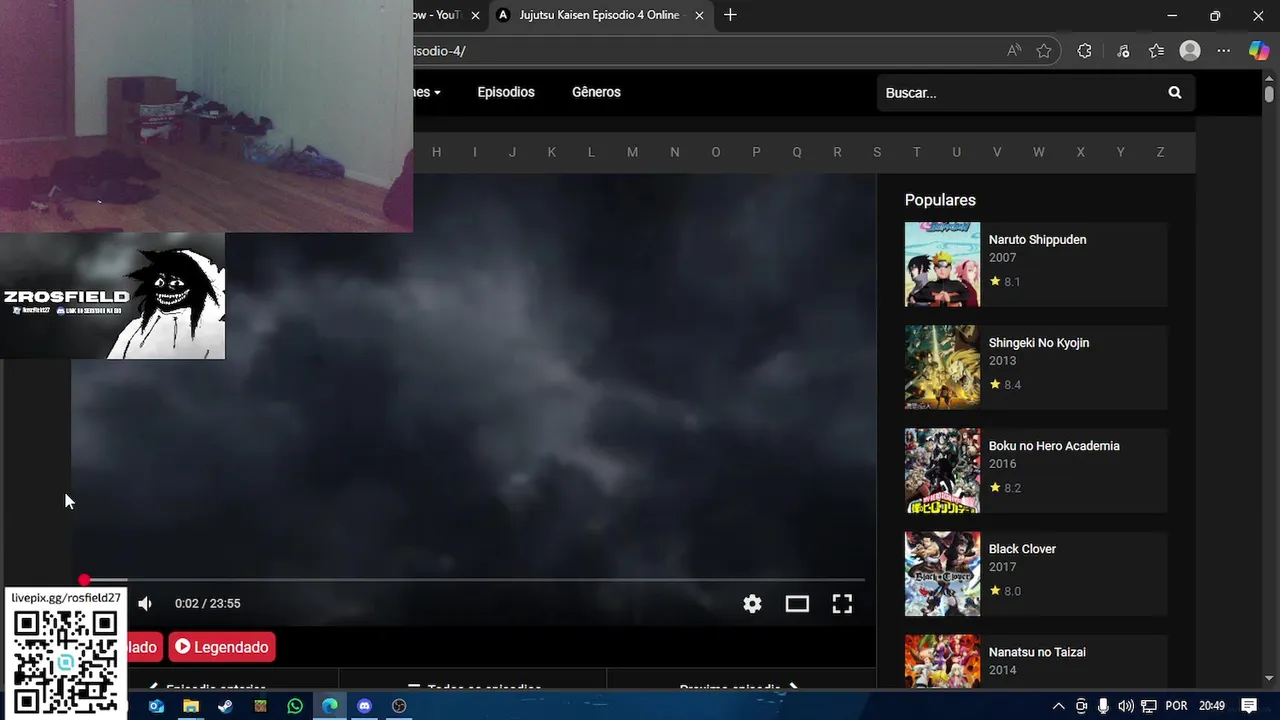This screenshot has height=720, width=1280.
Task: Filter anime list by letter J
Action: (512, 152)
